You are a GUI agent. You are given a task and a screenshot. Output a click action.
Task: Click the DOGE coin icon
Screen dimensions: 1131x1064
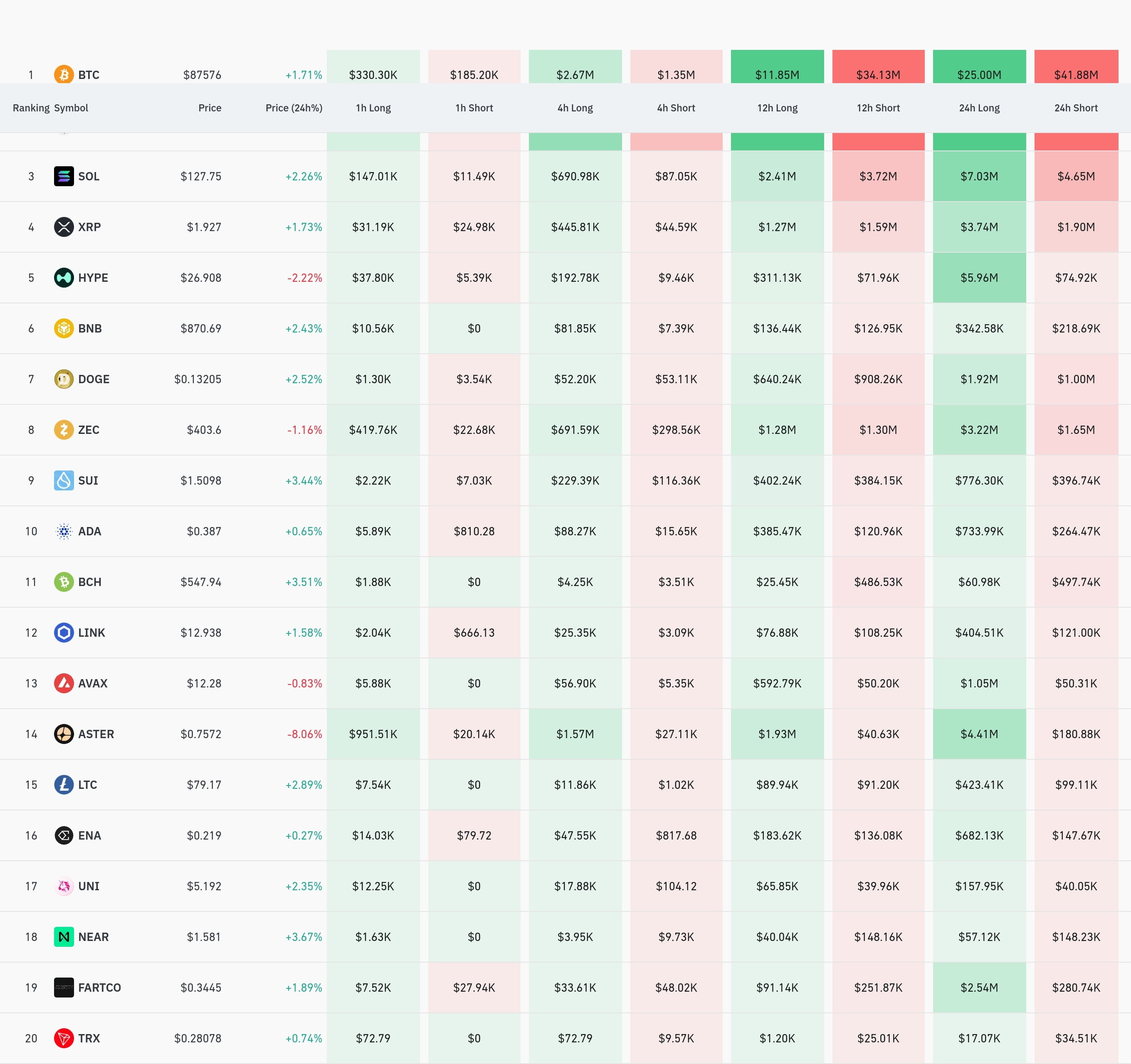coord(64,379)
